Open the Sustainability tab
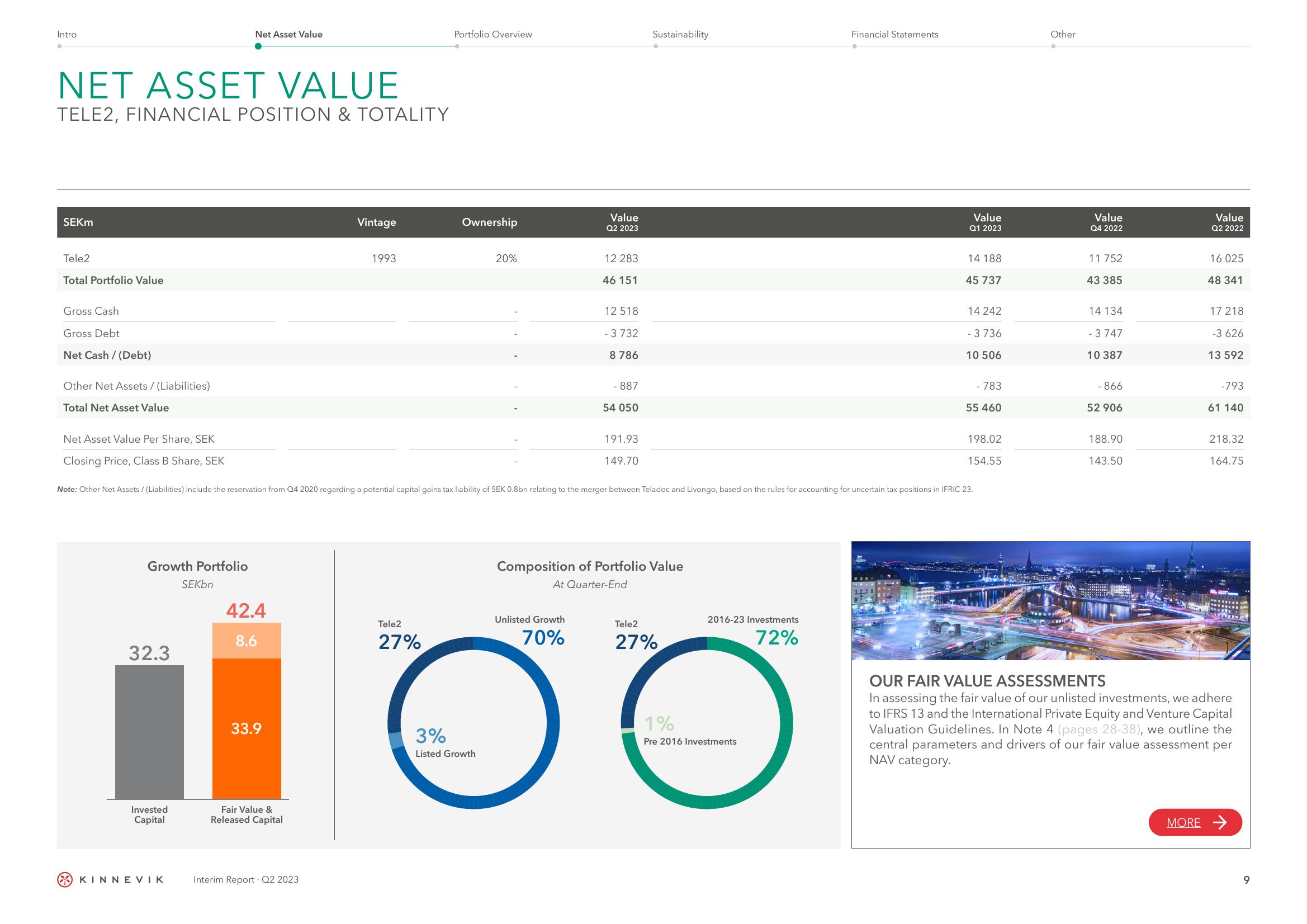Image resolution: width=1307 pixels, height=924 pixels. coord(680,34)
